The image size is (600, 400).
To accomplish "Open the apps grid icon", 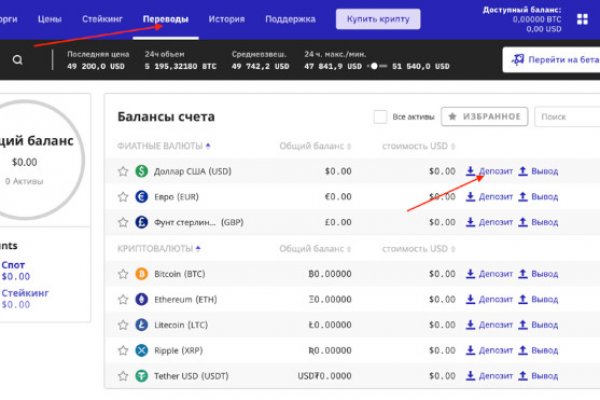I will click(583, 19).
